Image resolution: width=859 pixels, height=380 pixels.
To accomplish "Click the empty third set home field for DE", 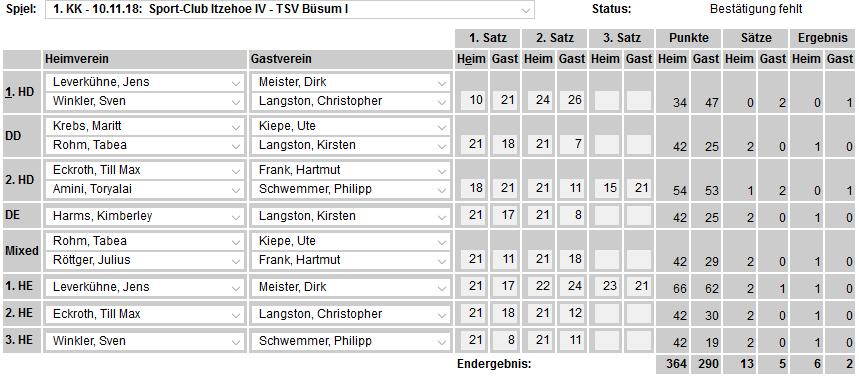I will pyautogui.click(x=606, y=216).
